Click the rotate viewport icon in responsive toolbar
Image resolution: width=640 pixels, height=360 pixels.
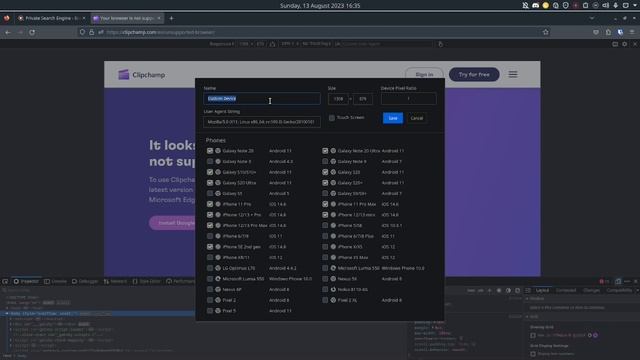pyautogui.click(x=272, y=44)
